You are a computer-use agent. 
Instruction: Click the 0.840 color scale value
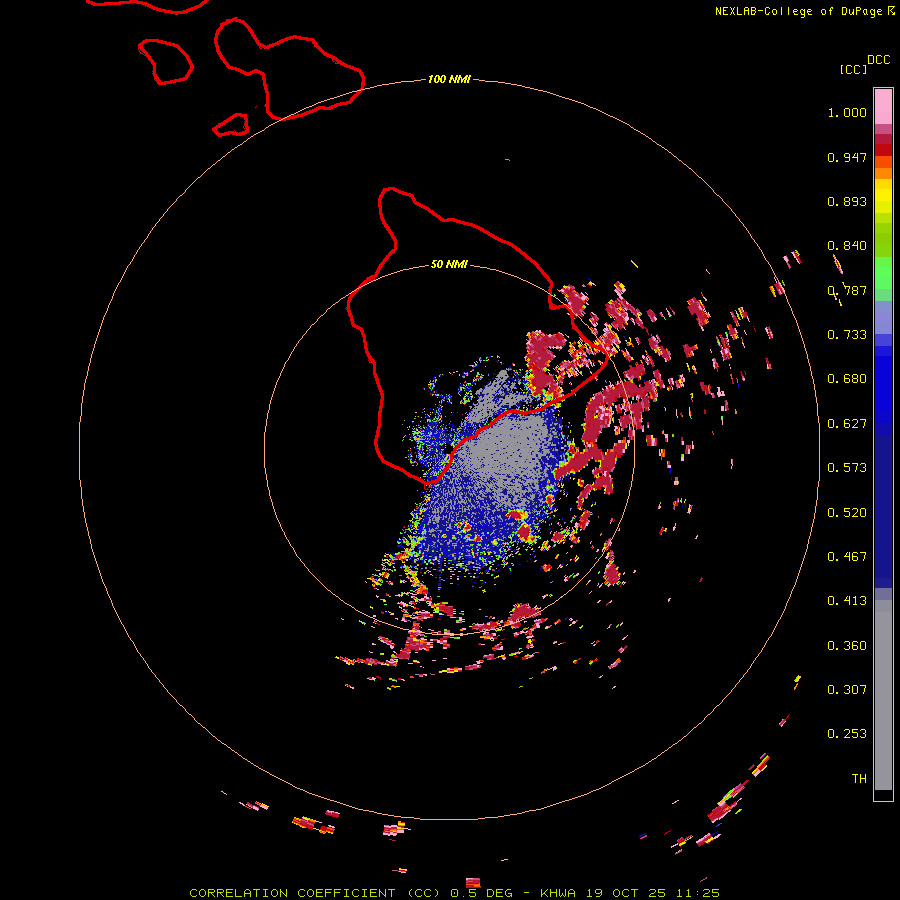(x=847, y=246)
